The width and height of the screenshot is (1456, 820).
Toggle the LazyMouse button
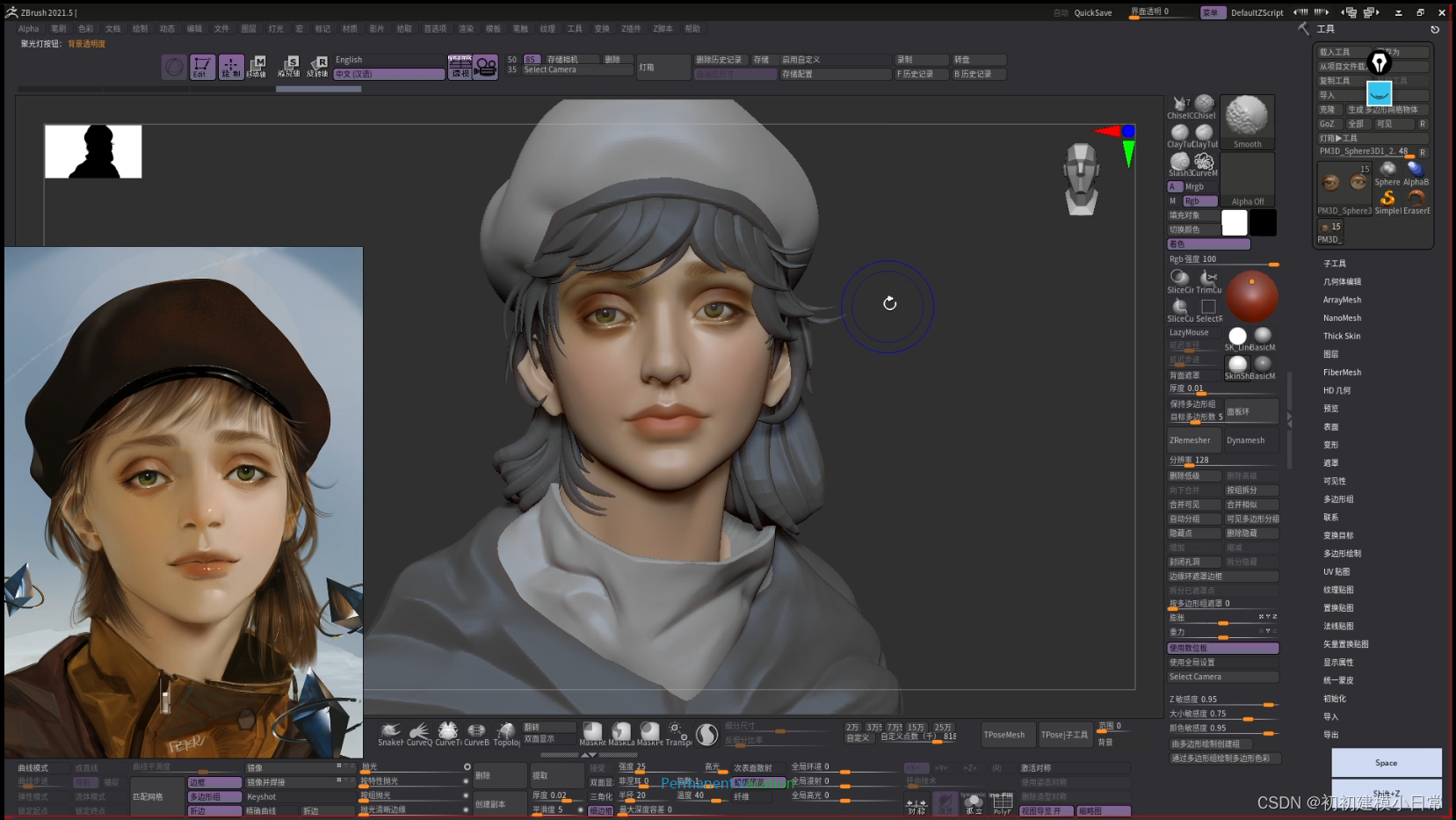pos(1193,332)
